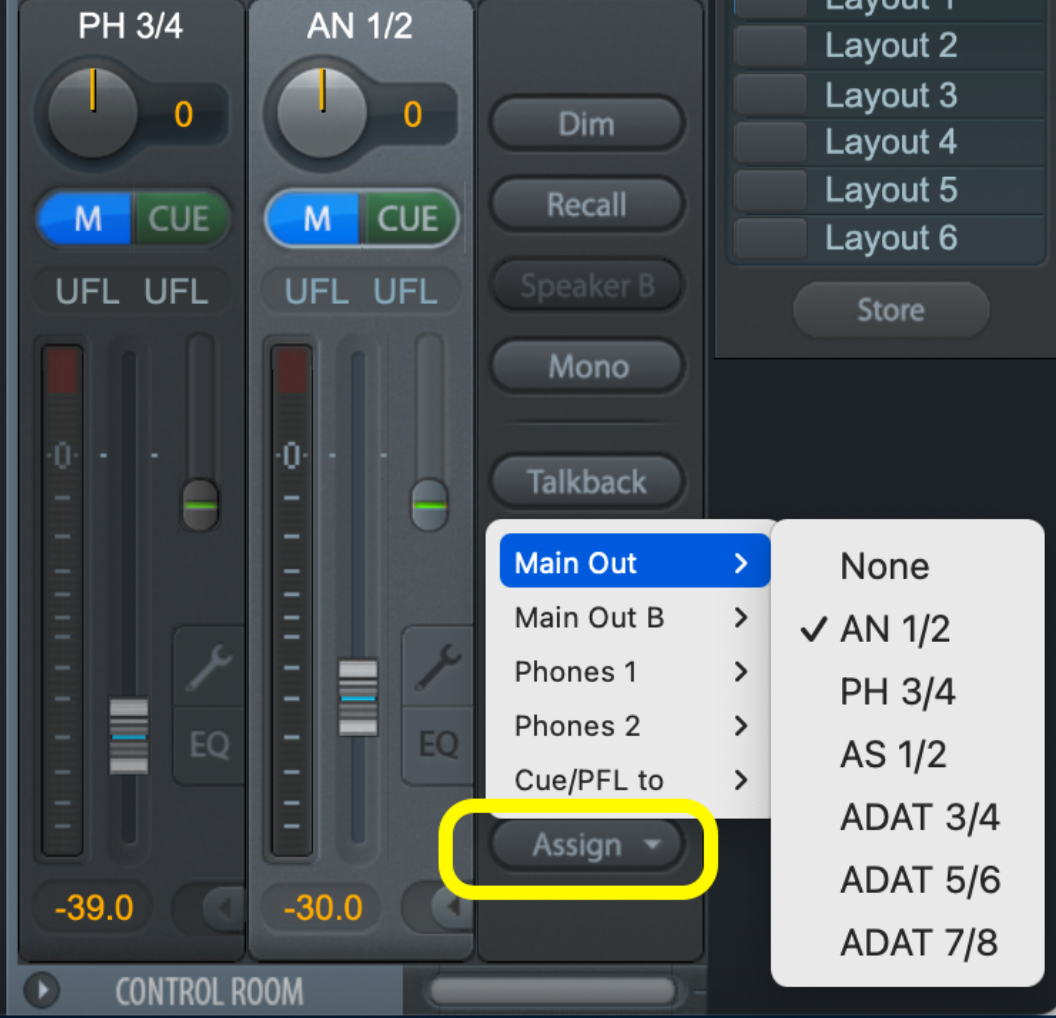
Task: Click the Control Room play arrow icon
Action: [x=42, y=990]
